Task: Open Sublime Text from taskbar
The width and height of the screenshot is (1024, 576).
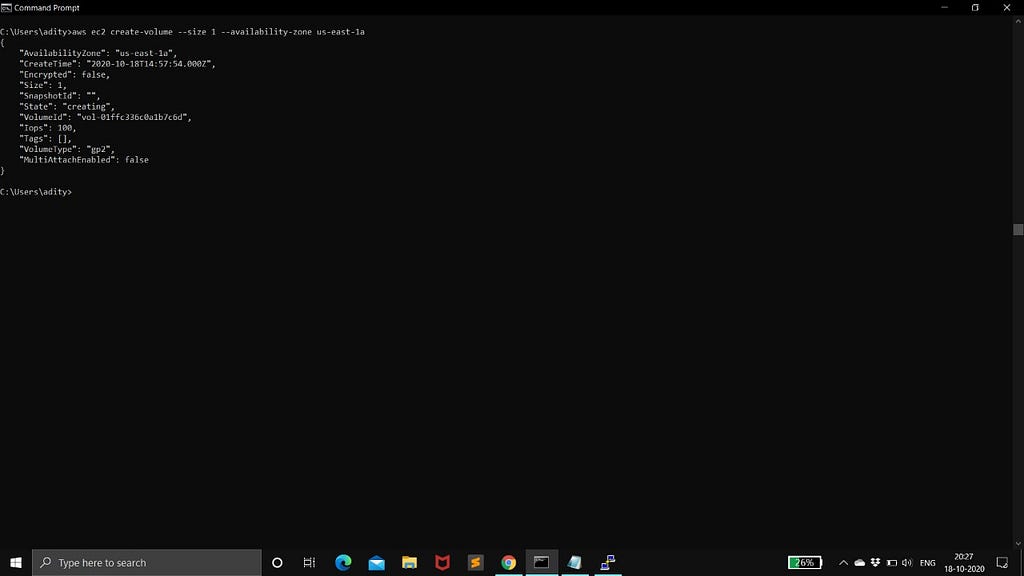Action: point(475,562)
